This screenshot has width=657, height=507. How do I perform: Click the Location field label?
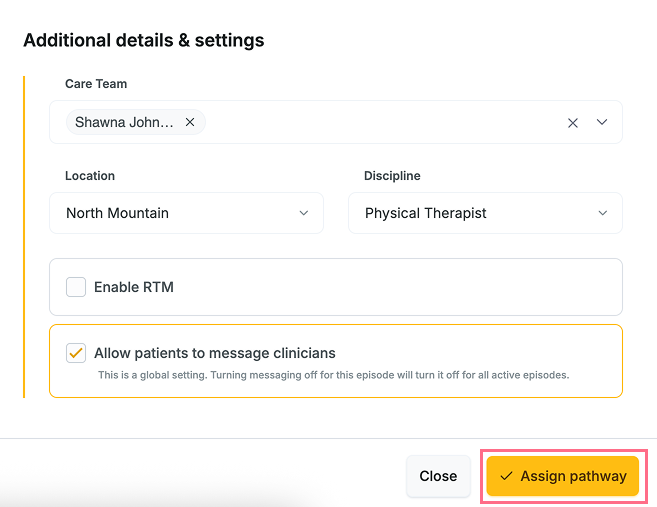[90, 176]
